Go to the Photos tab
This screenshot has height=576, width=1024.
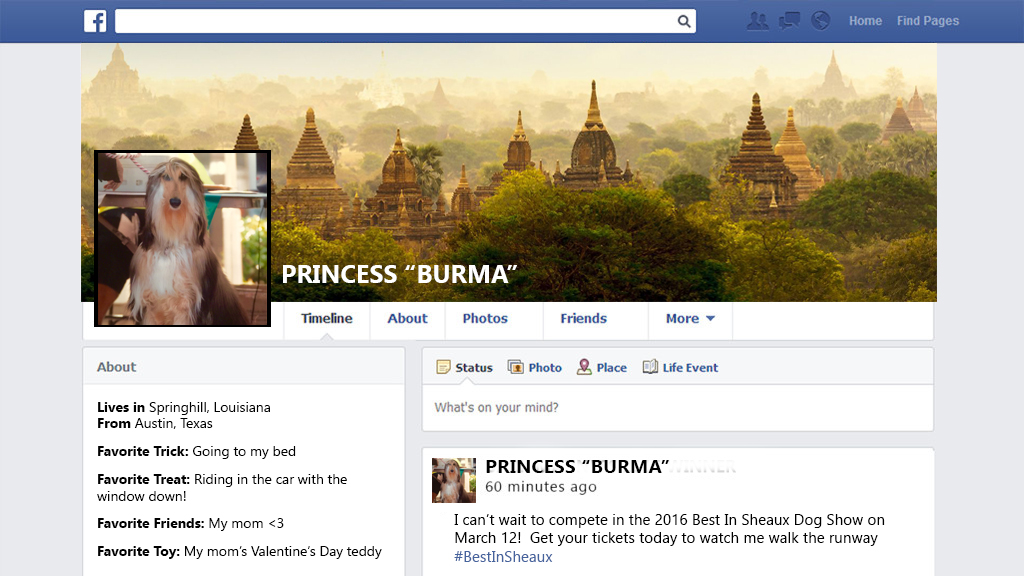point(485,319)
